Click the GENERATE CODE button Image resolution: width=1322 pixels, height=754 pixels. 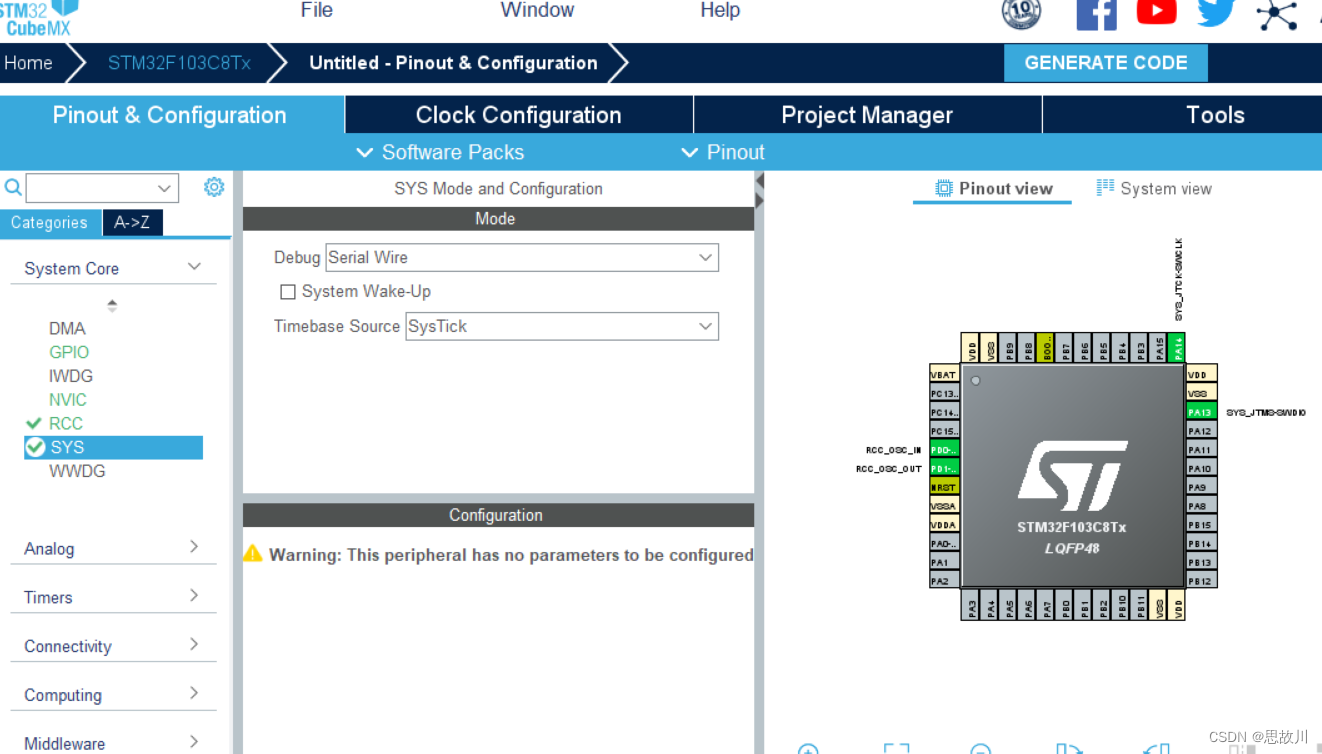point(1106,62)
